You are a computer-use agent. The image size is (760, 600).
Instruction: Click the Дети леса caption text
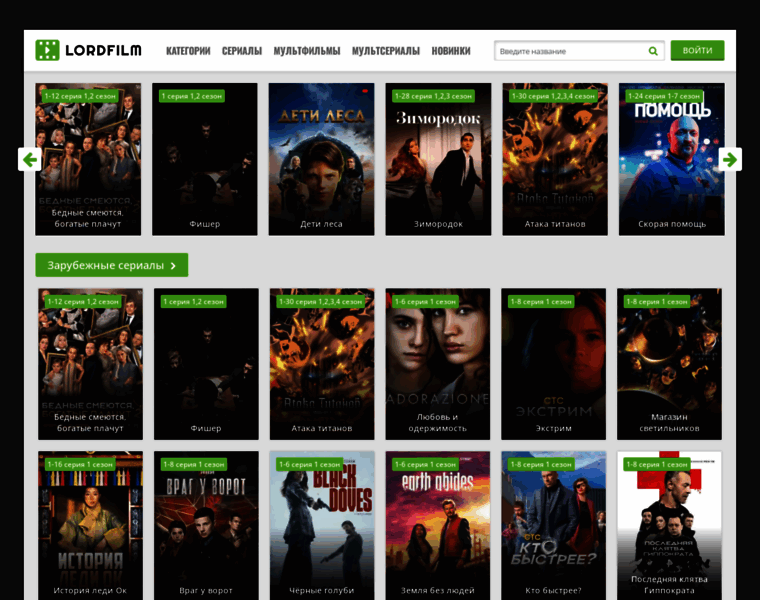[x=321, y=224]
